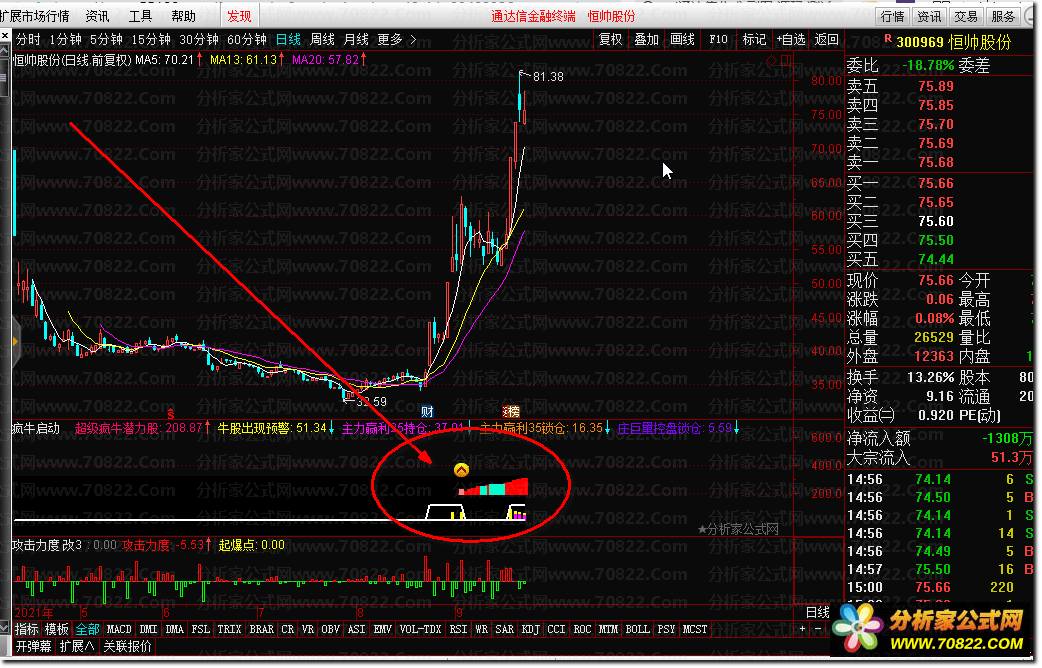This screenshot has height=668, width=1042.
Task: Expand the 扩展∧ panel
Action: point(76,646)
